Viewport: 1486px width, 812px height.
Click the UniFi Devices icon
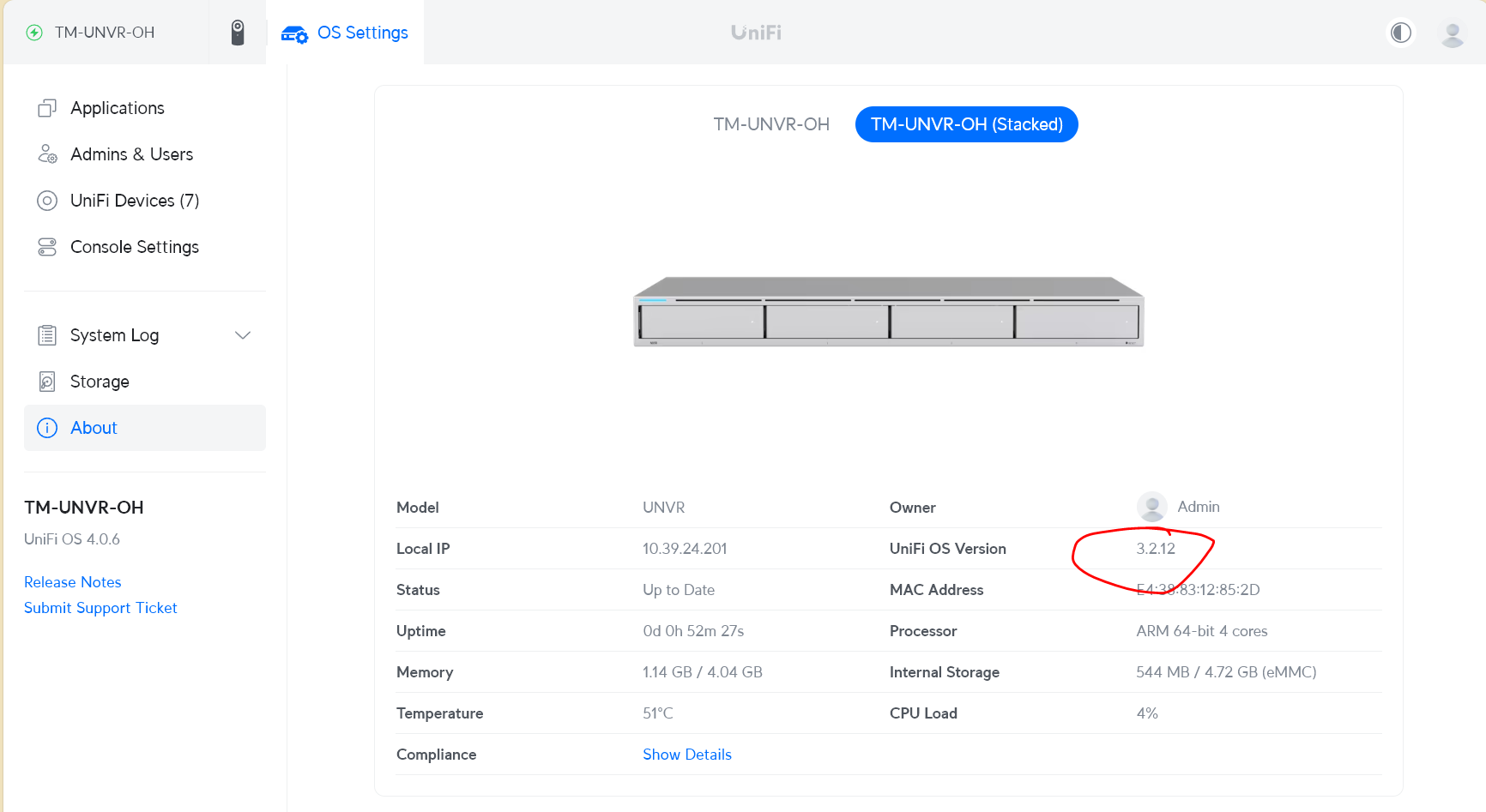(47, 201)
